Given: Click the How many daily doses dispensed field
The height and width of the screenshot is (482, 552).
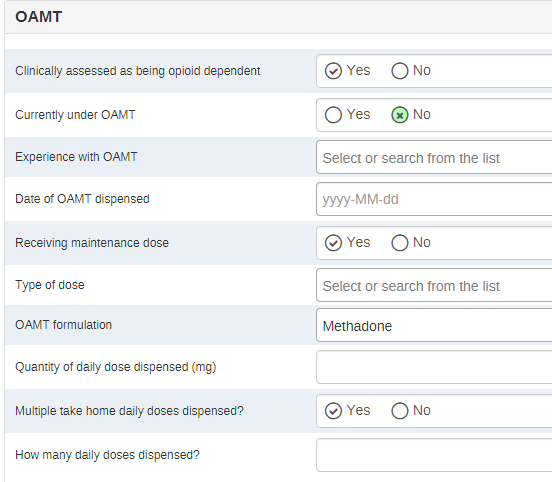Looking at the screenshot, I should pyautogui.click(x=434, y=455).
